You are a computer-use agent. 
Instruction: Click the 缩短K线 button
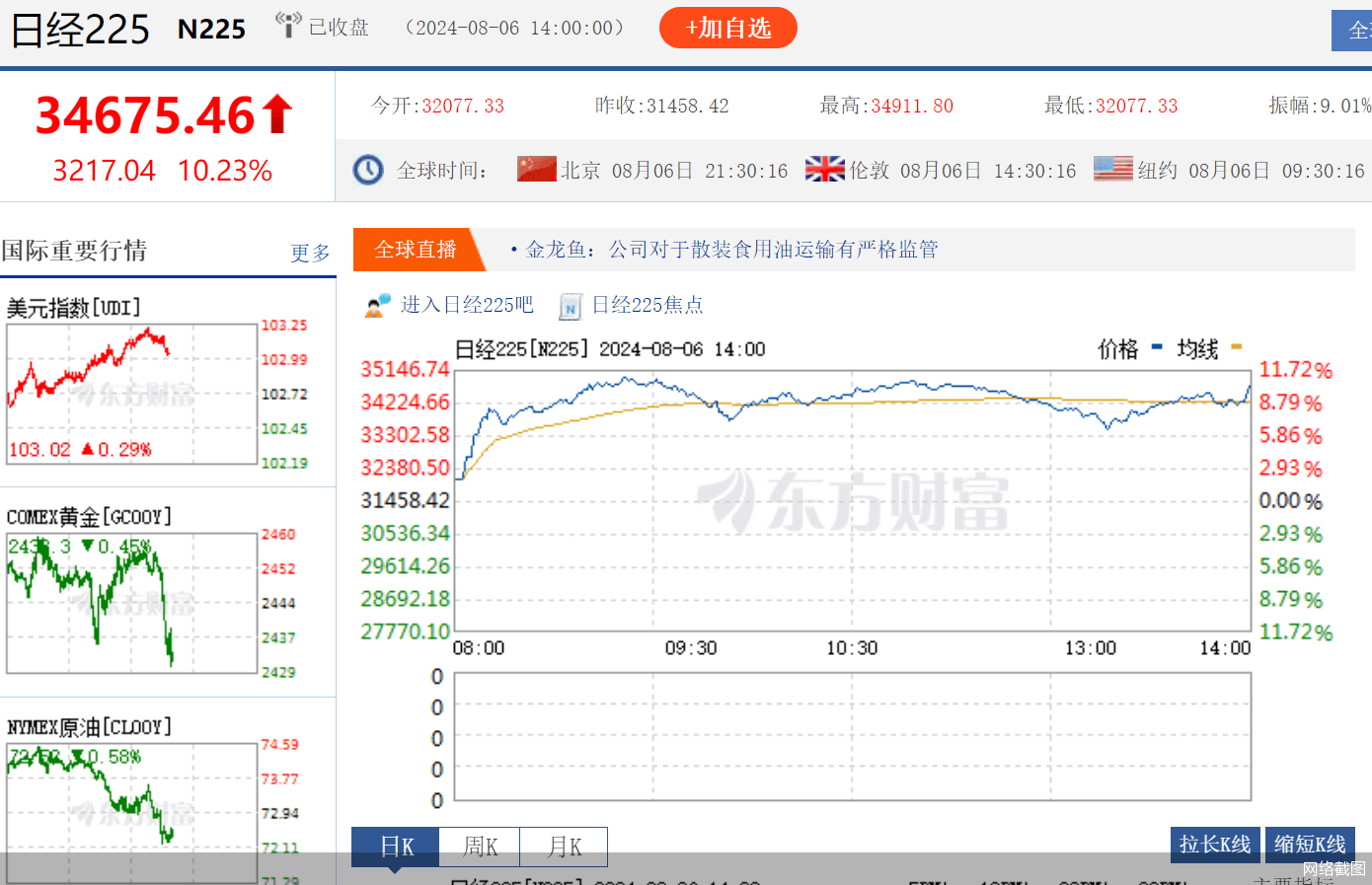coord(1309,845)
